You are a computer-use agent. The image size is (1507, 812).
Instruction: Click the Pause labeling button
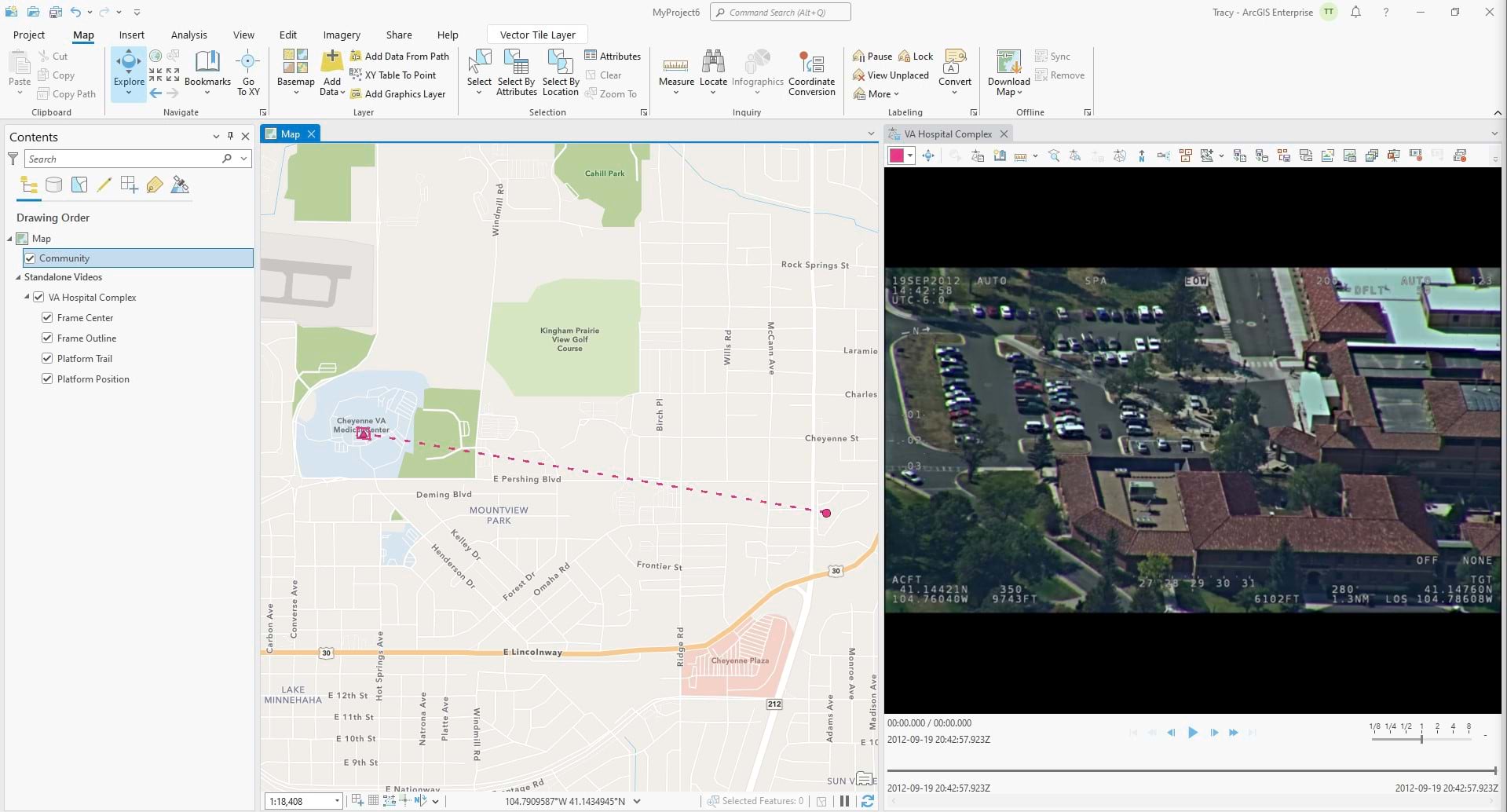(872, 57)
